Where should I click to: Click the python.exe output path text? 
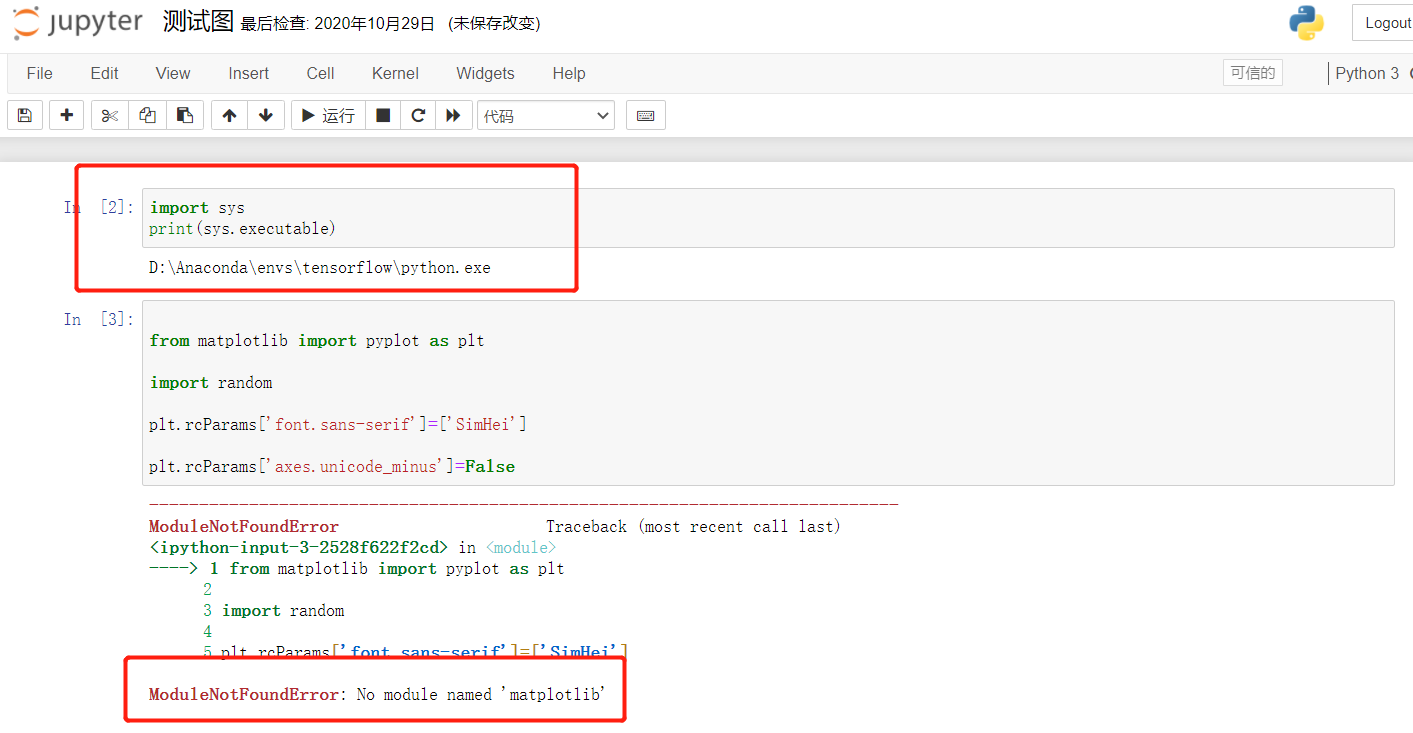320,268
